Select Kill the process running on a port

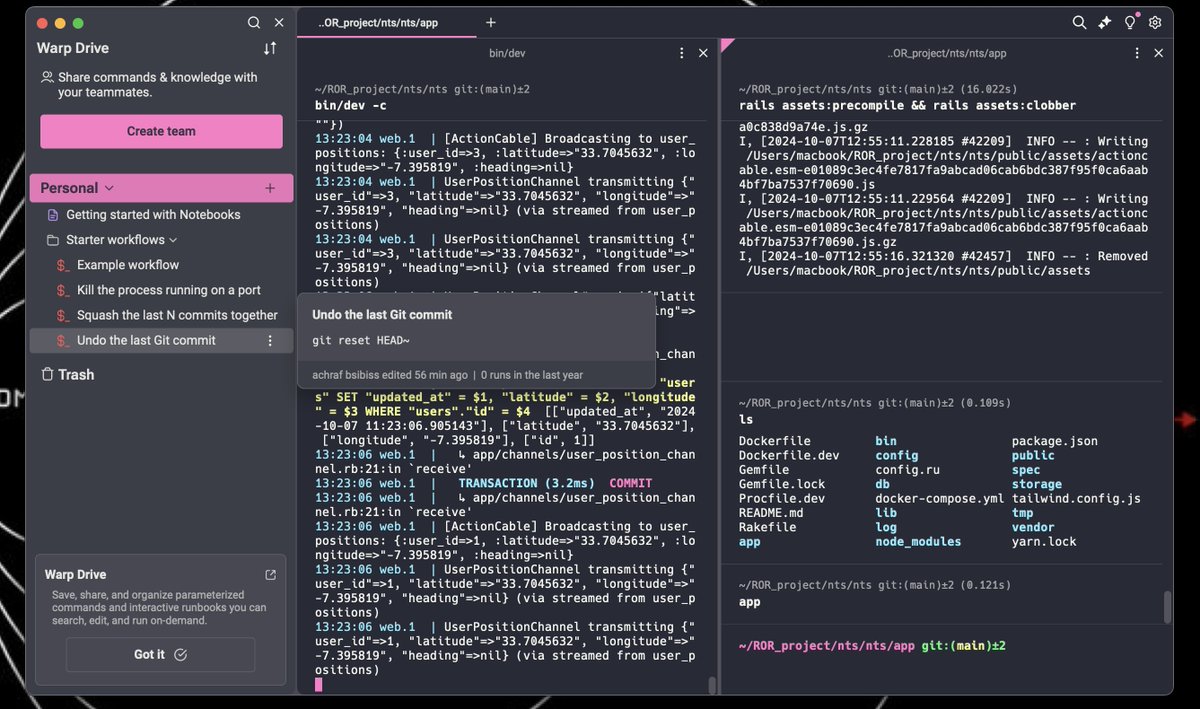[x=169, y=290]
